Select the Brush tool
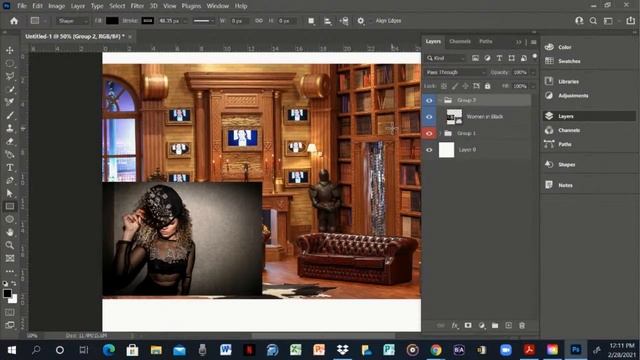Image resolution: width=640 pixels, height=360 pixels. pyautogui.click(x=10, y=116)
